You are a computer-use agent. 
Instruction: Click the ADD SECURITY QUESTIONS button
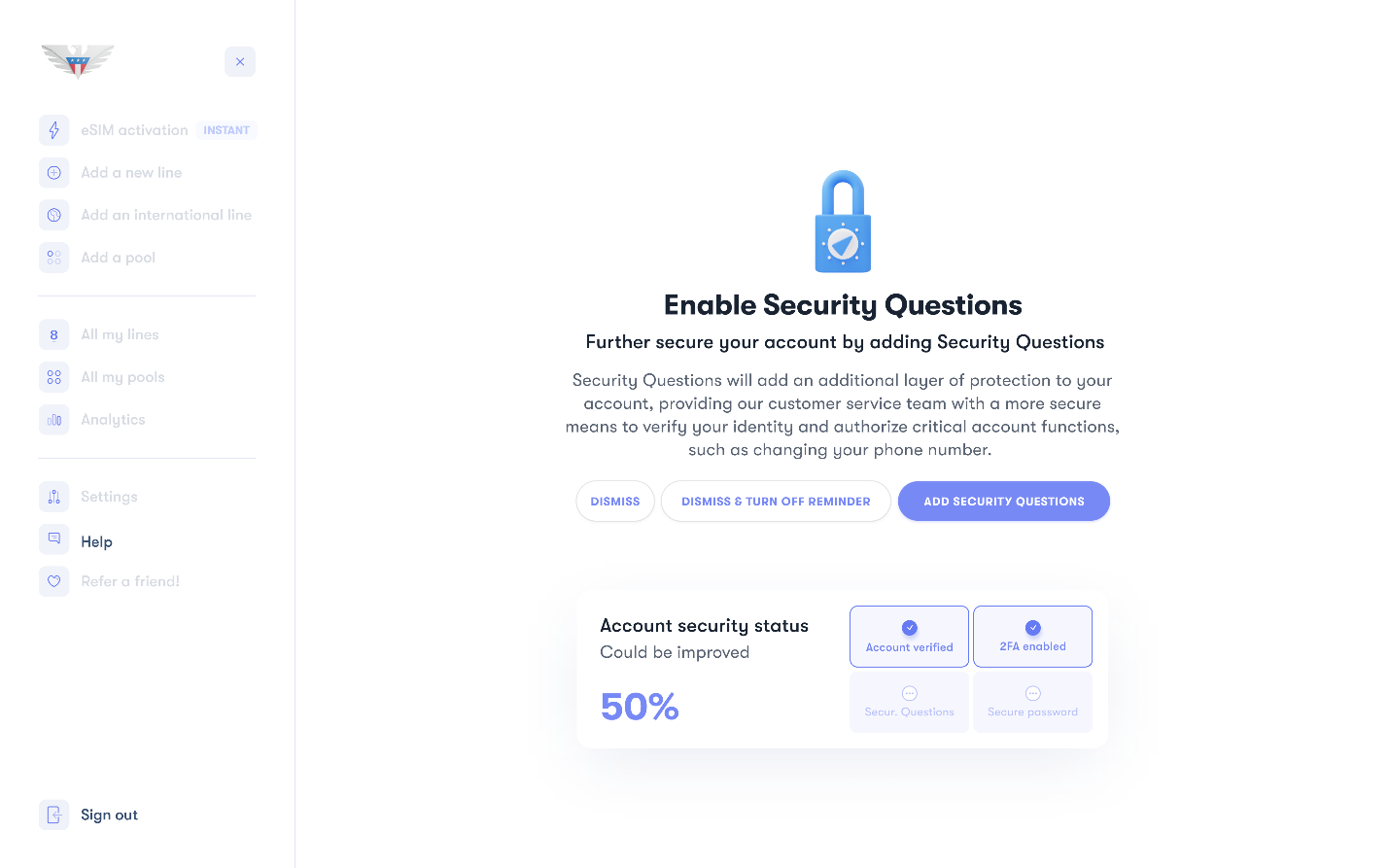pyautogui.click(x=1003, y=501)
